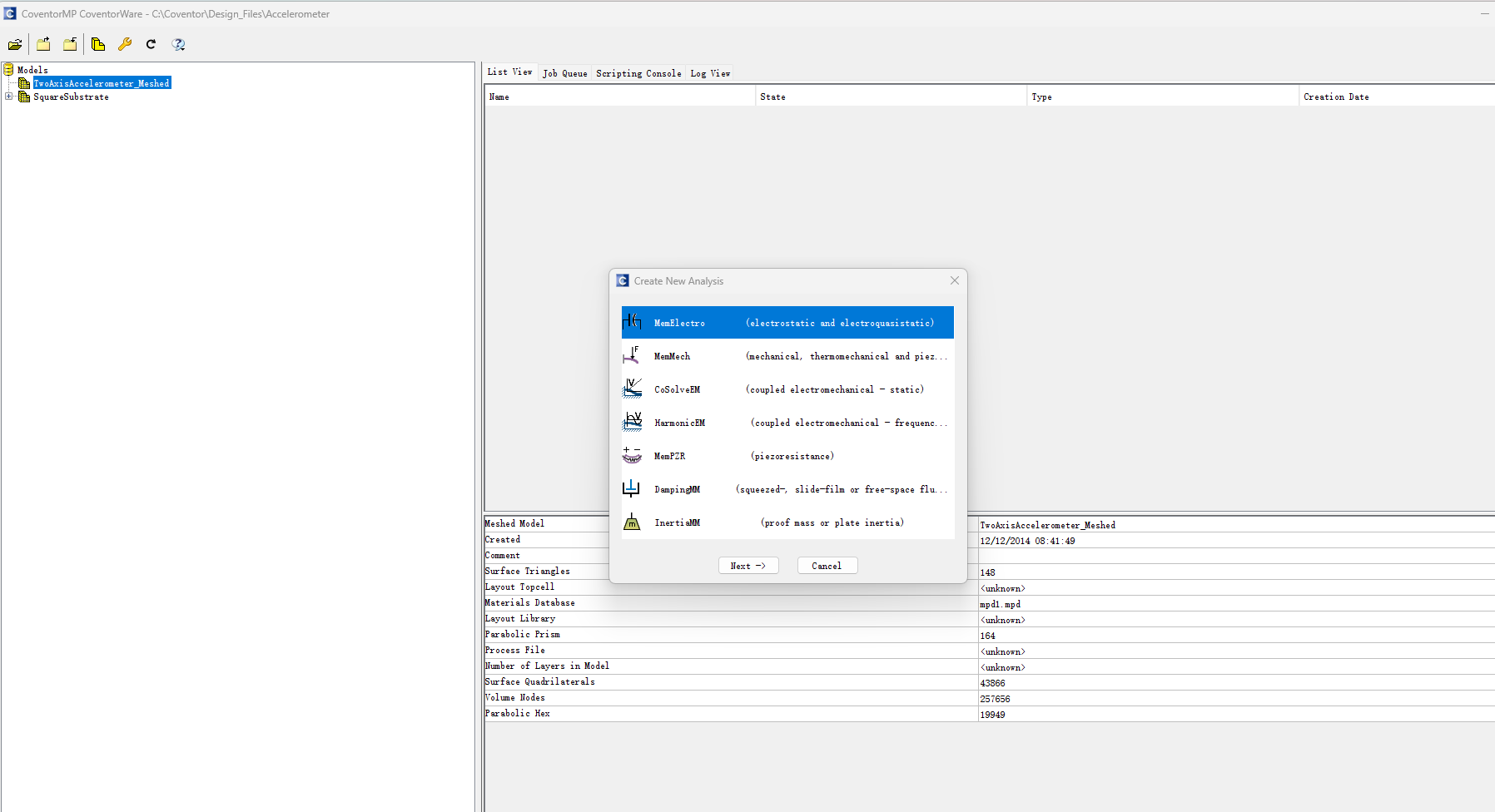This screenshot has width=1495, height=812.
Task: Select the TwoAxisAccelerometer_Meshed model
Action: click(102, 83)
